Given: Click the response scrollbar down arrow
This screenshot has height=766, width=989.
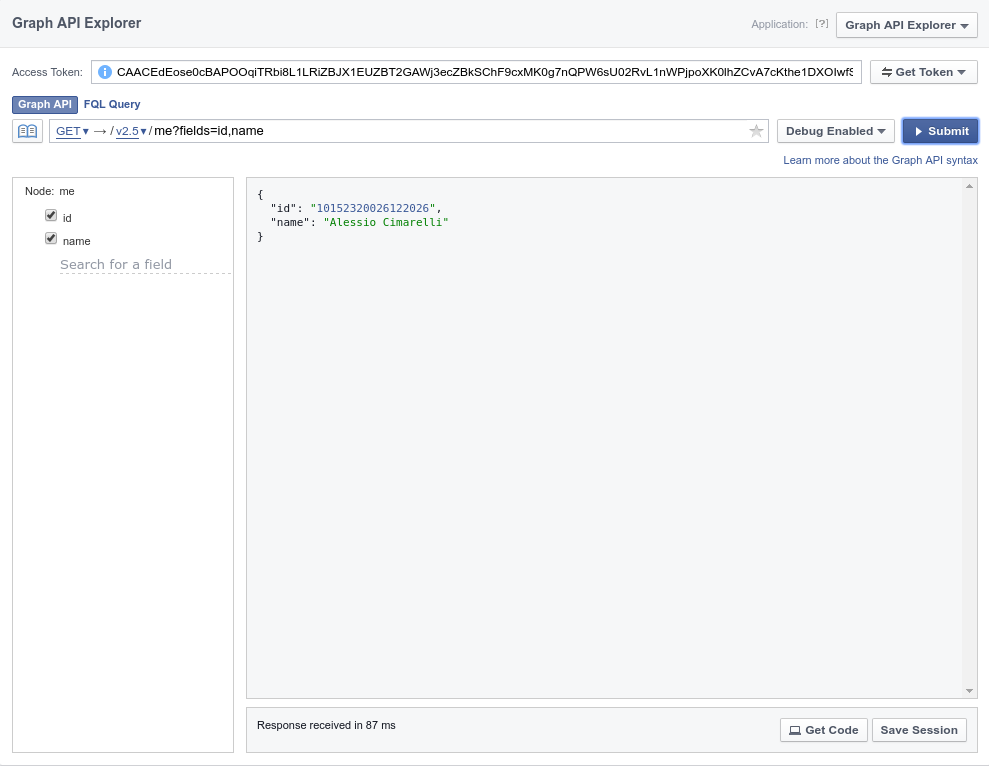Looking at the screenshot, I should pyautogui.click(x=969, y=690).
